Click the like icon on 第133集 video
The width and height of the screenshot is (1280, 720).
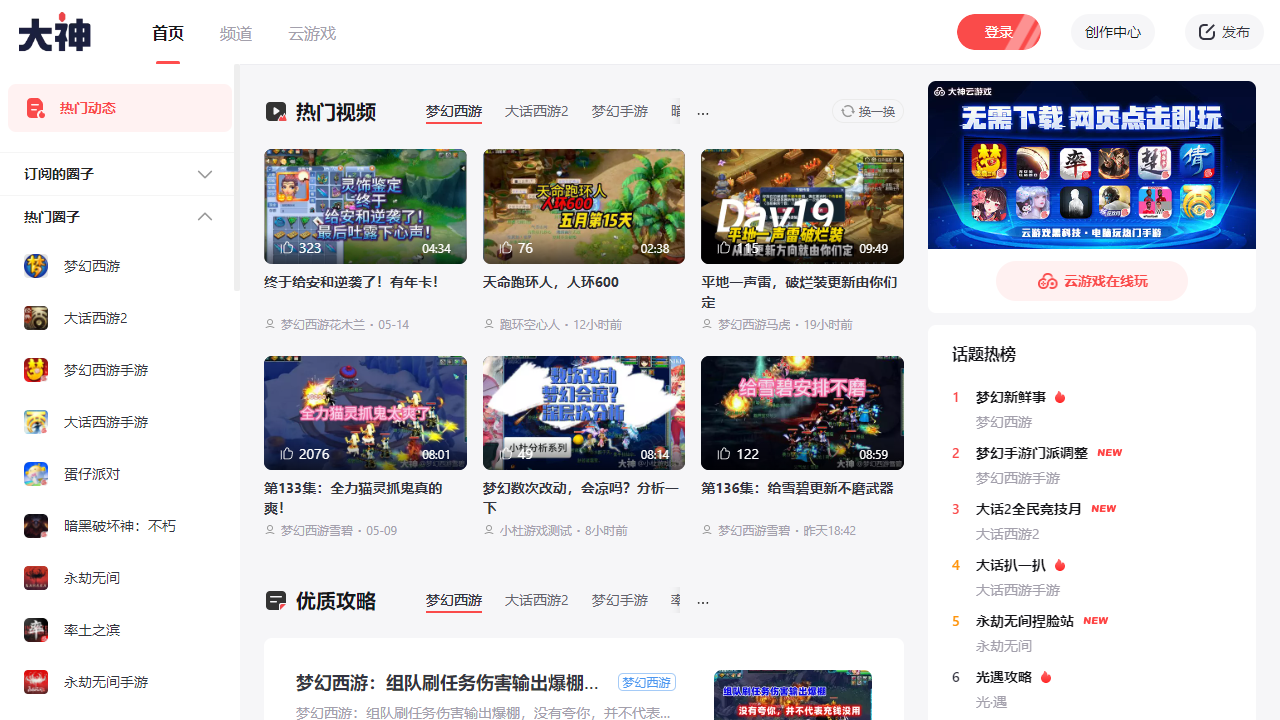287,454
